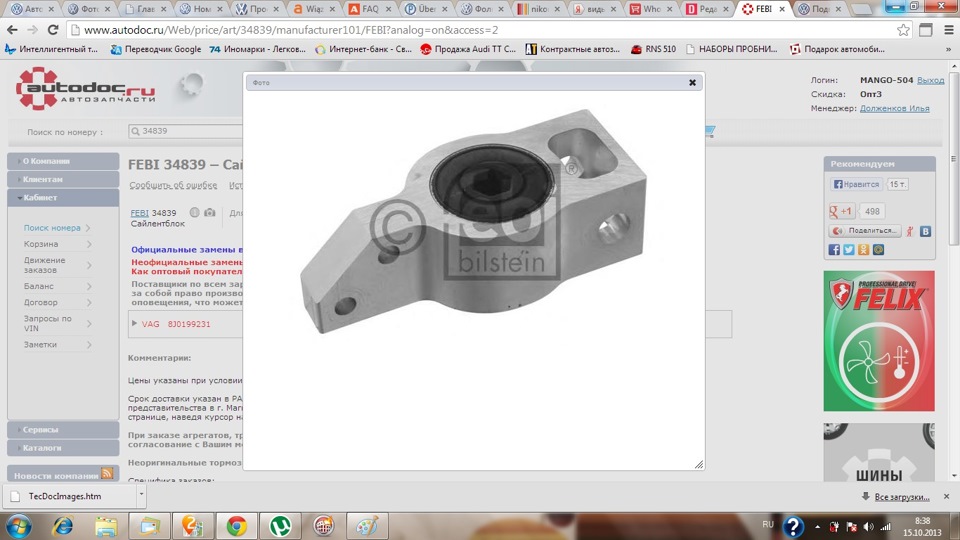This screenshot has height=540, width=960.
Task: Expand the Клиентам menu section
Action: pos(63,179)
